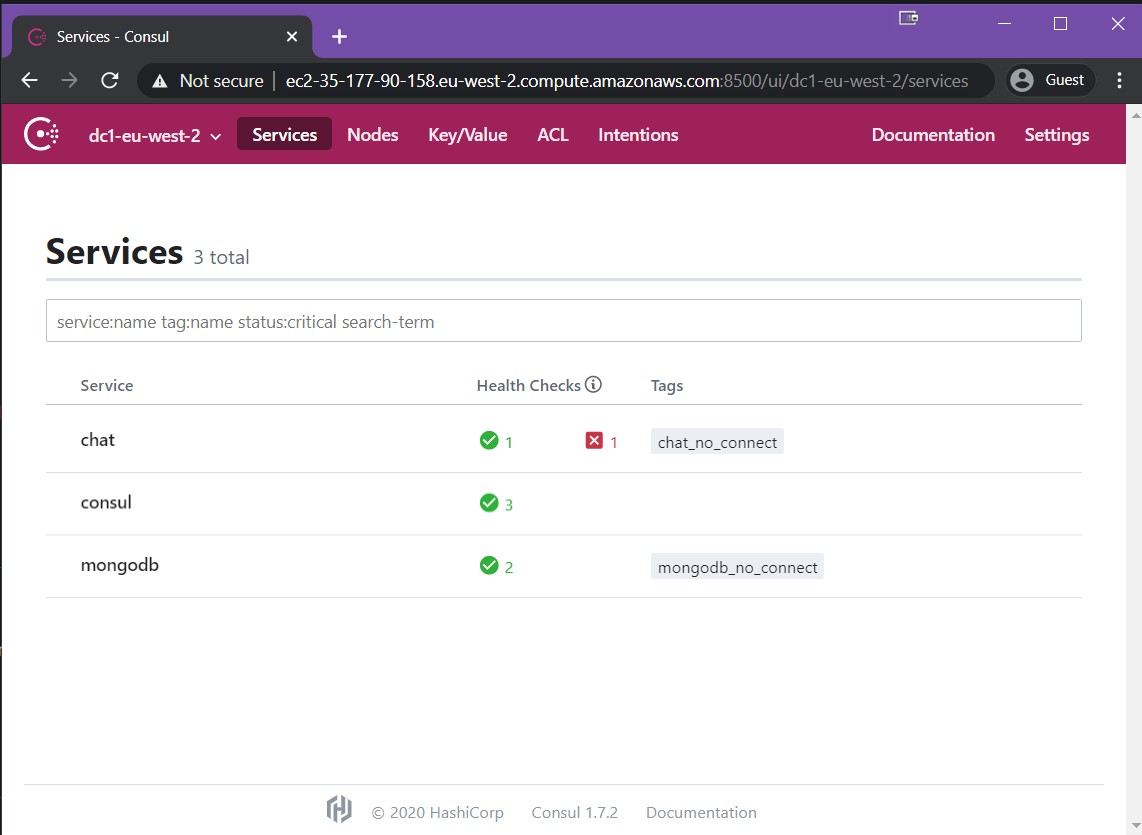Click the media control icon in title bar
Screen dimensions: 1142x835
[x=908, y=18]
